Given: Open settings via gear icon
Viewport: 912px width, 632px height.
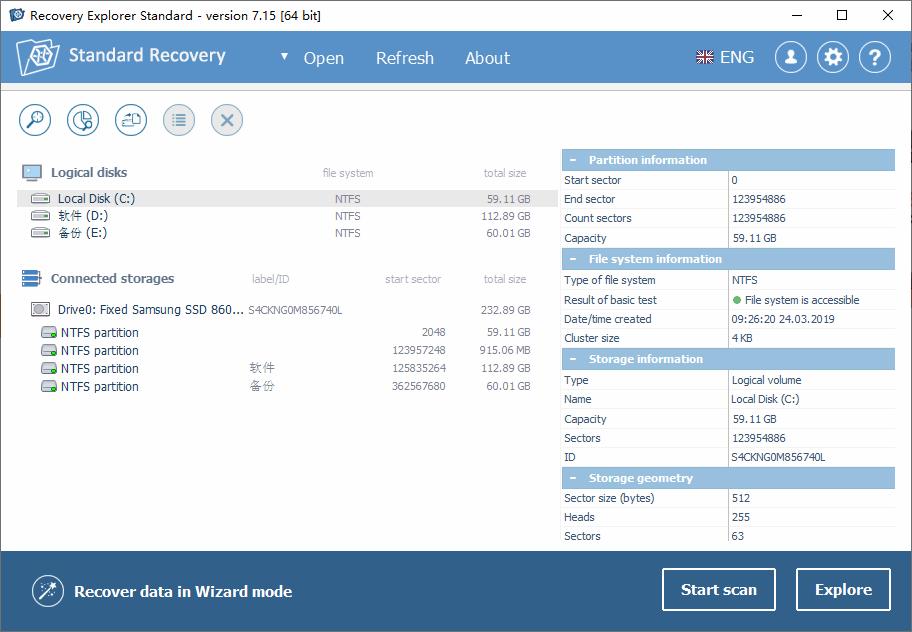Looking at the screenshot, I should tap(833, 57).
